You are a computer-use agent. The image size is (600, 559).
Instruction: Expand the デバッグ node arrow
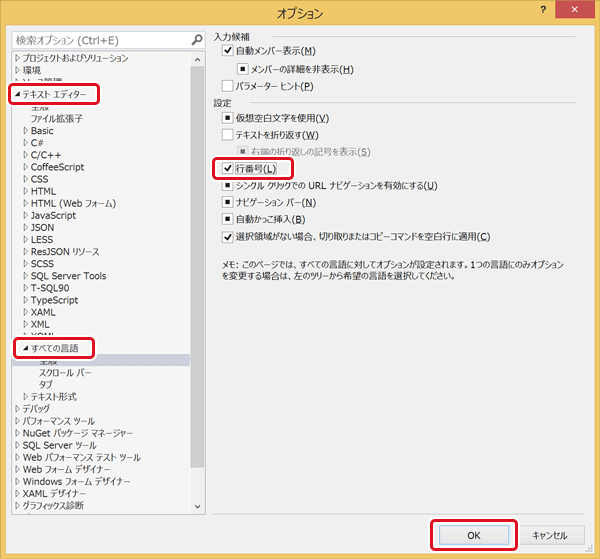(17, 409)
